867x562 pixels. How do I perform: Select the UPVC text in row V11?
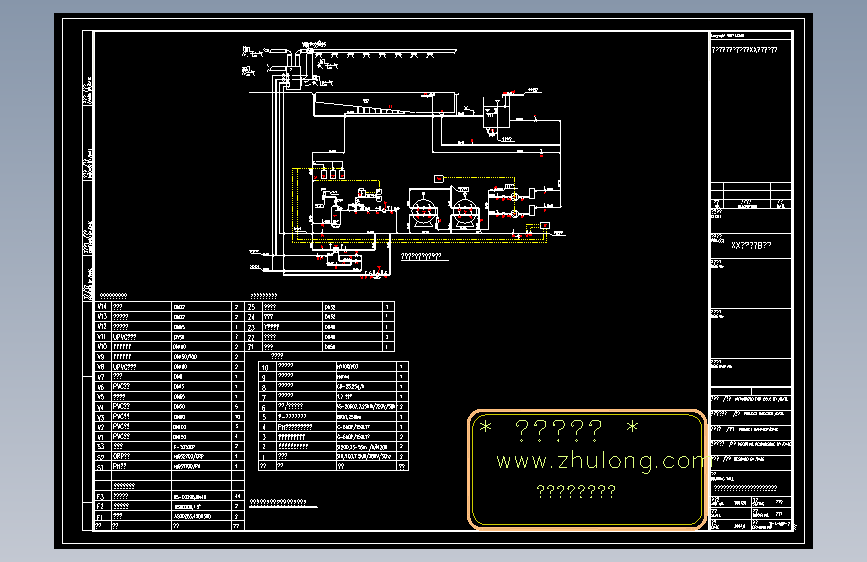click(x=124, y=336)
